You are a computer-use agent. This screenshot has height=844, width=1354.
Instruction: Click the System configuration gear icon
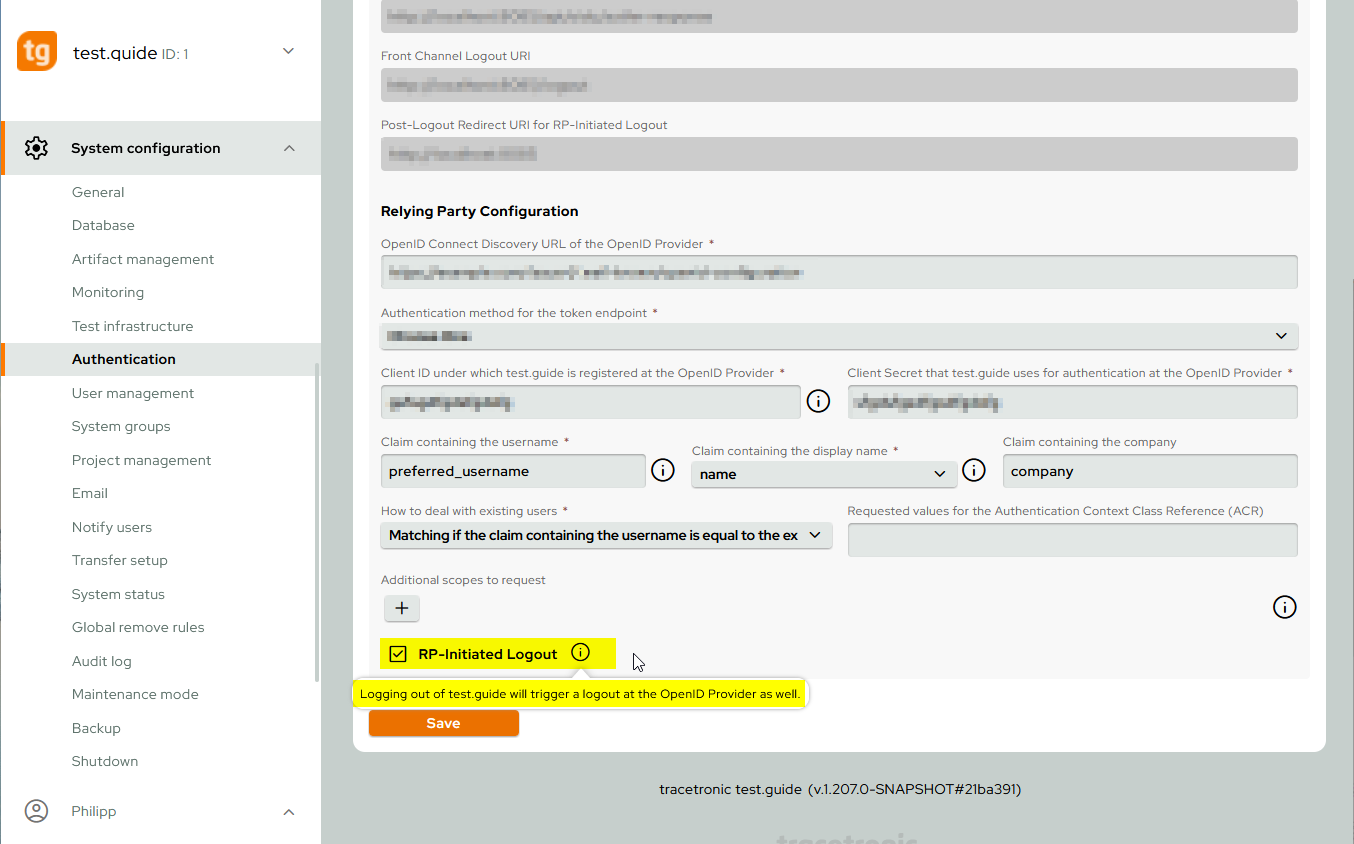click(36, 147)
